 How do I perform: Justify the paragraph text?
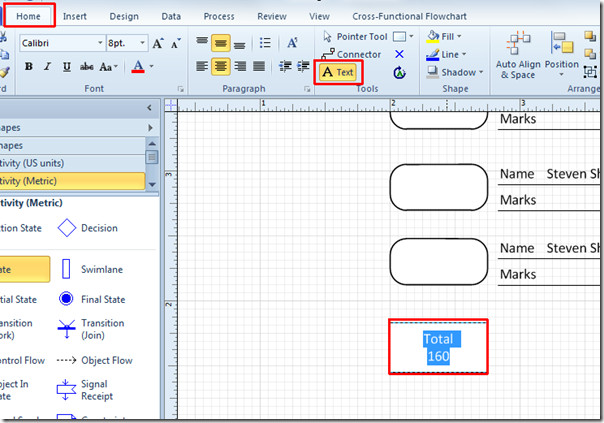(x=259, y=66)
